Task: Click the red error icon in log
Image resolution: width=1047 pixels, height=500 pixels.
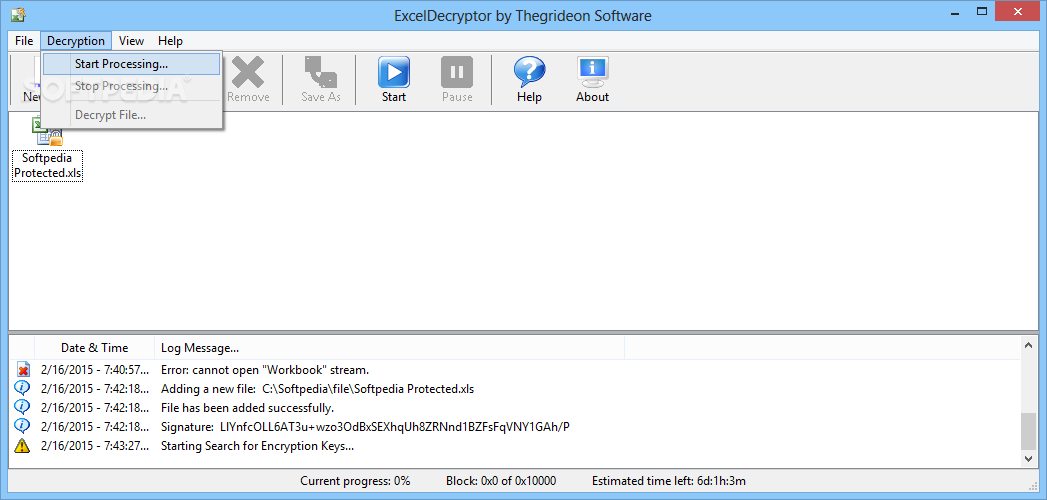Action: [23, 370]
